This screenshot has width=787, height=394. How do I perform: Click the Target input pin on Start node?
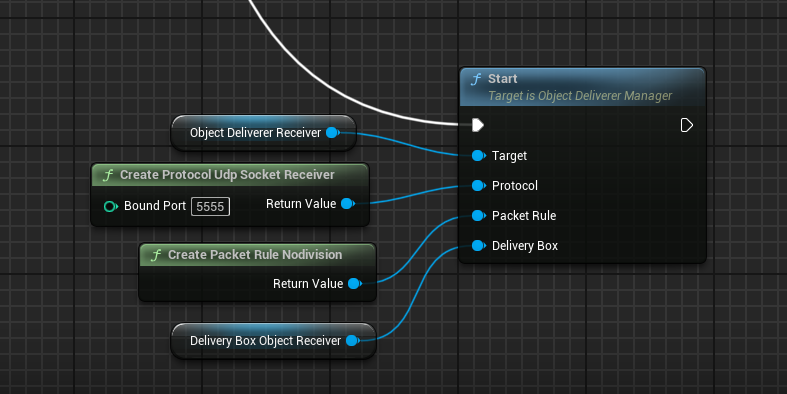pos(479,156)
